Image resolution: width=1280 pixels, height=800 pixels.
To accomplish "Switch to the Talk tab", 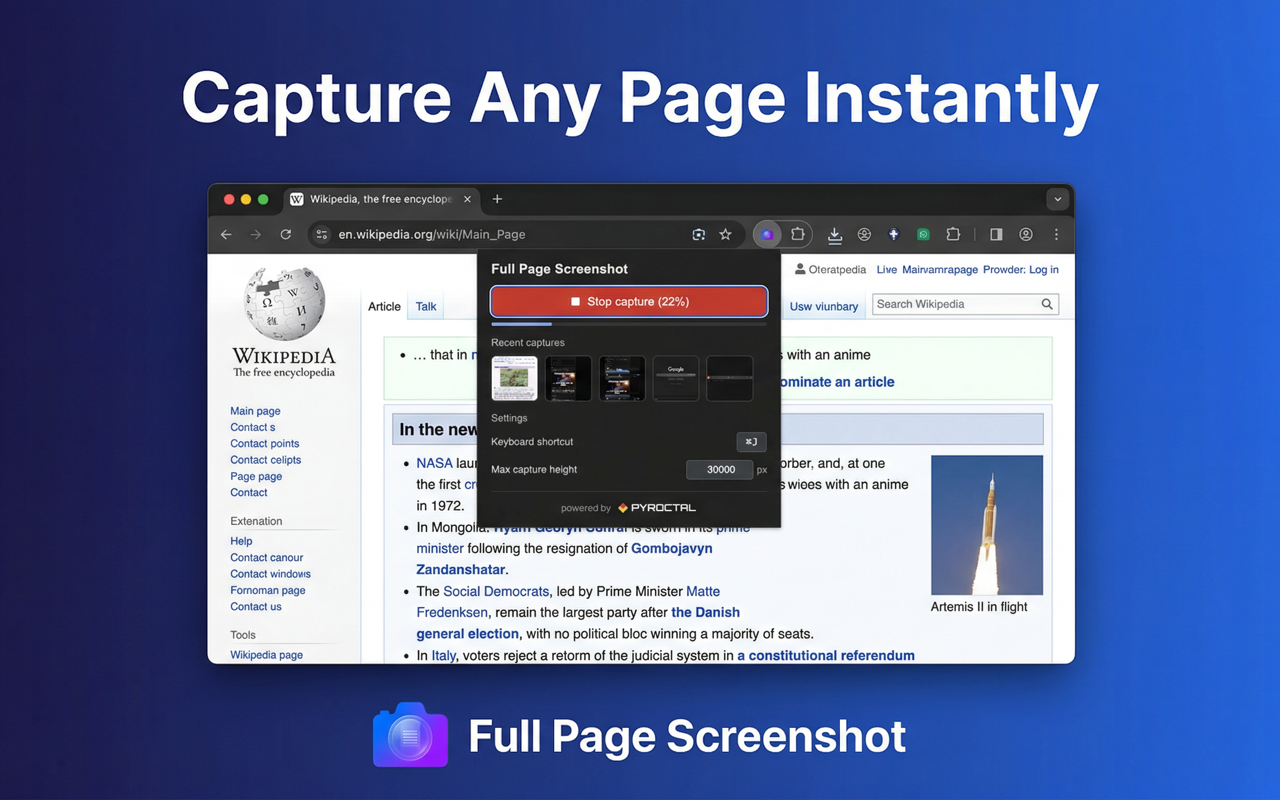I will (x=426, y=306).
